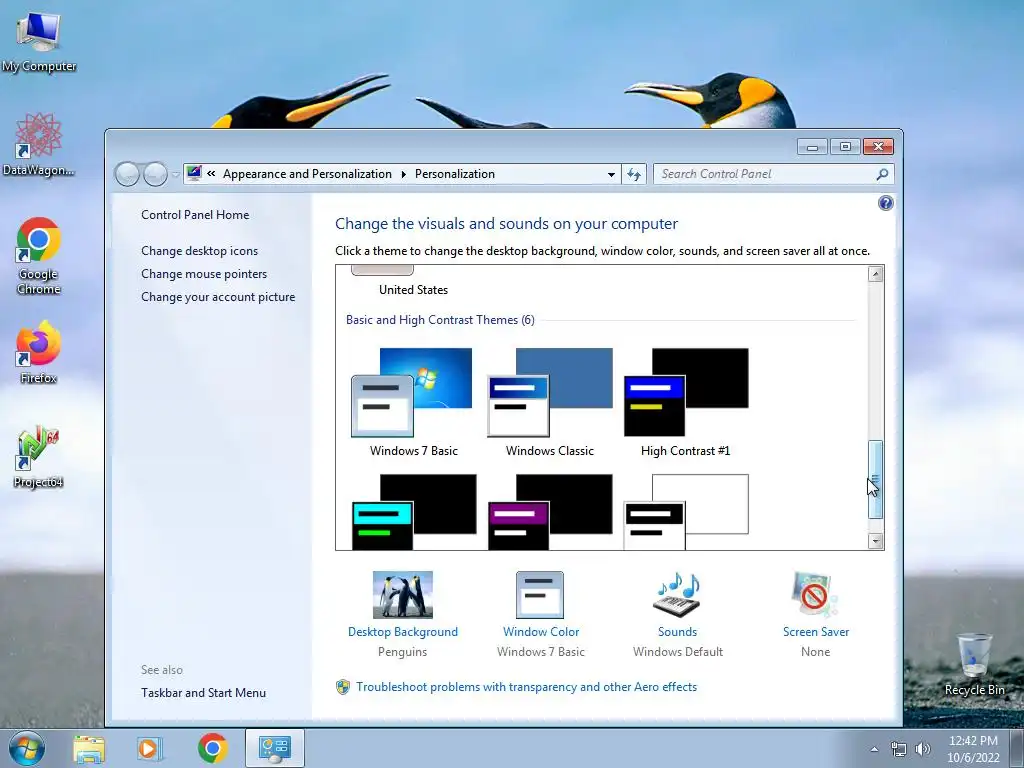The height and width of the screenshot is (768, 1024).
Task: Click the breadcrumb arrow after Appearance and Personalization
Action: tap(403, 174)
